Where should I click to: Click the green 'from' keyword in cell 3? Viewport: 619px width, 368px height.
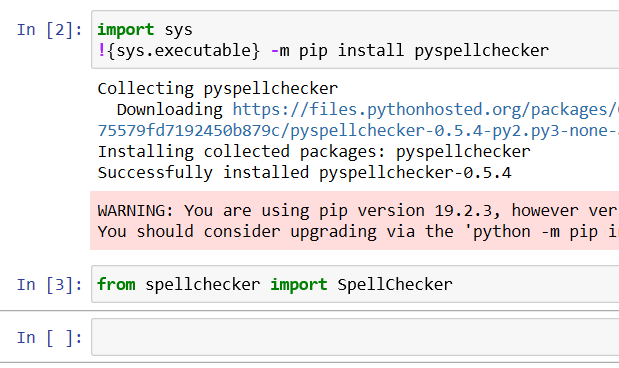pos(116,284)
